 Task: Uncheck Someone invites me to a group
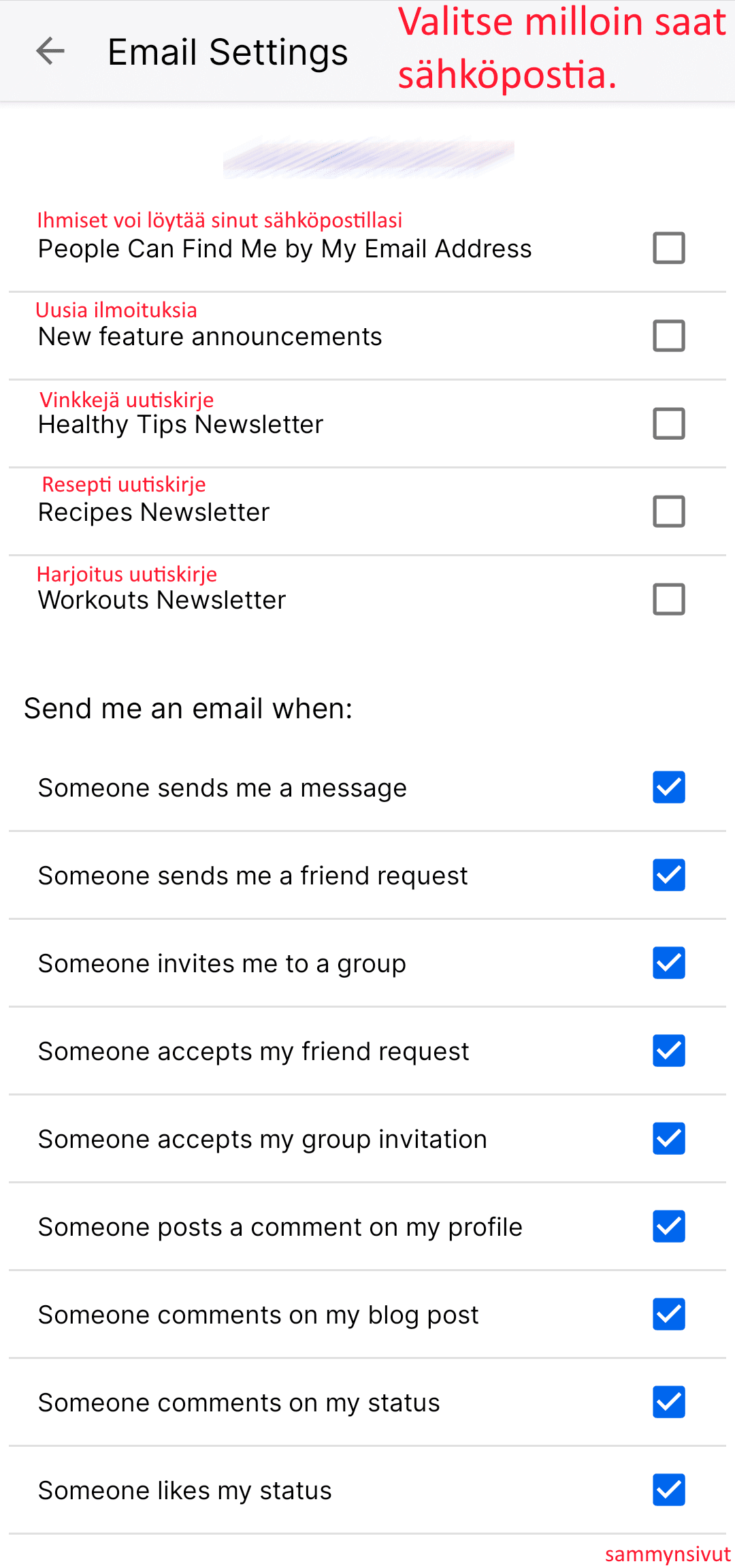pos(668,963)
